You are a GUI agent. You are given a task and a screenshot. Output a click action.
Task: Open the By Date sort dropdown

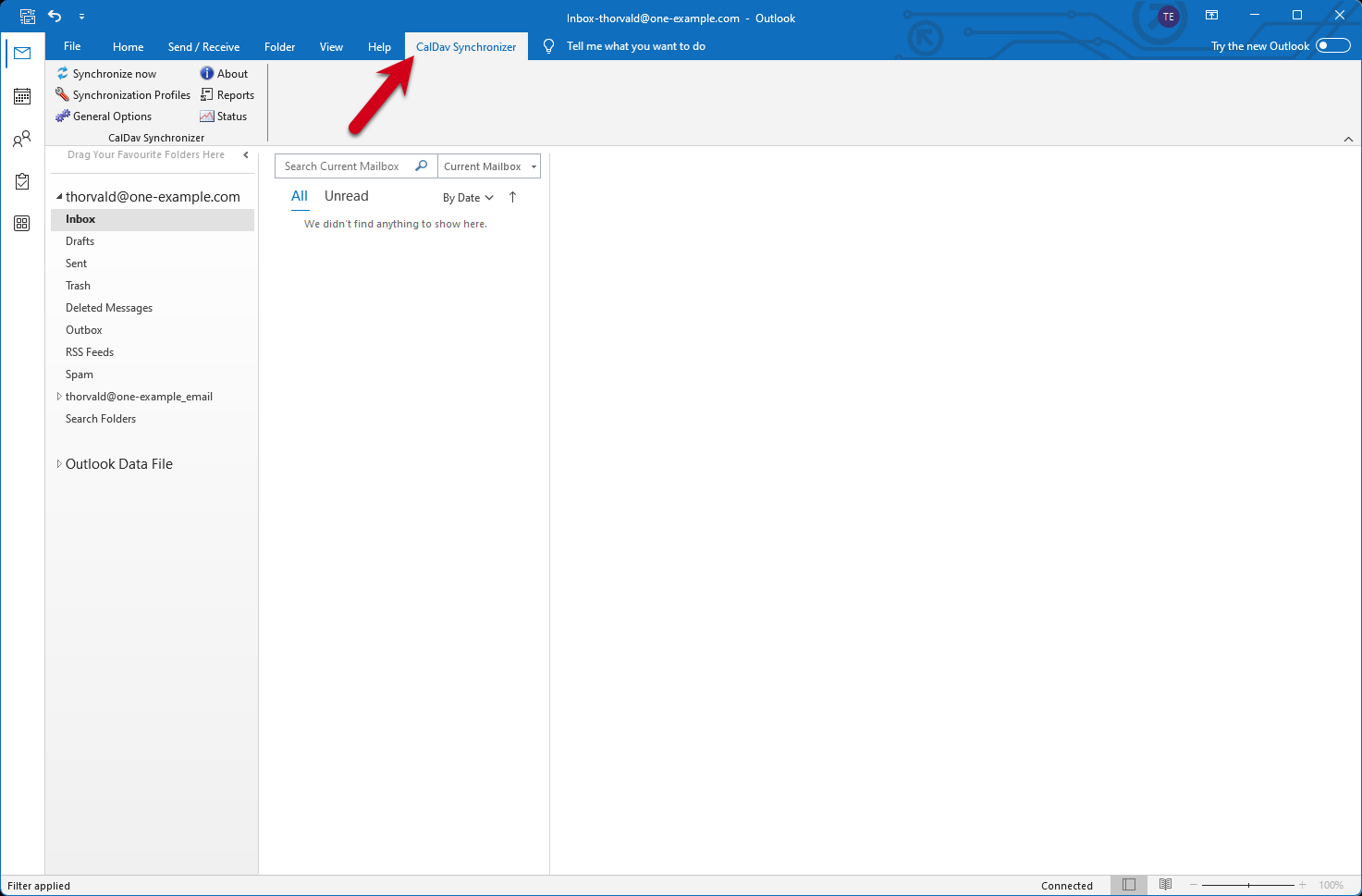[x=468, y=198]
